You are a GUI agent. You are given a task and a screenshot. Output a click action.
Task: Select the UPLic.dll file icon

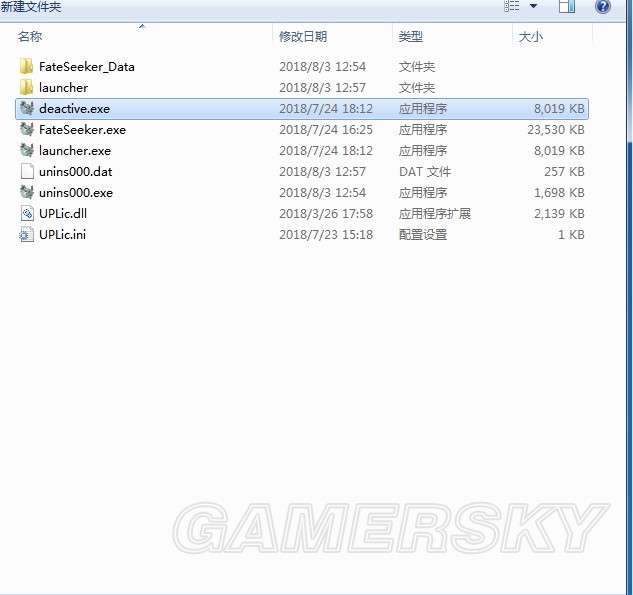[27, 214]
